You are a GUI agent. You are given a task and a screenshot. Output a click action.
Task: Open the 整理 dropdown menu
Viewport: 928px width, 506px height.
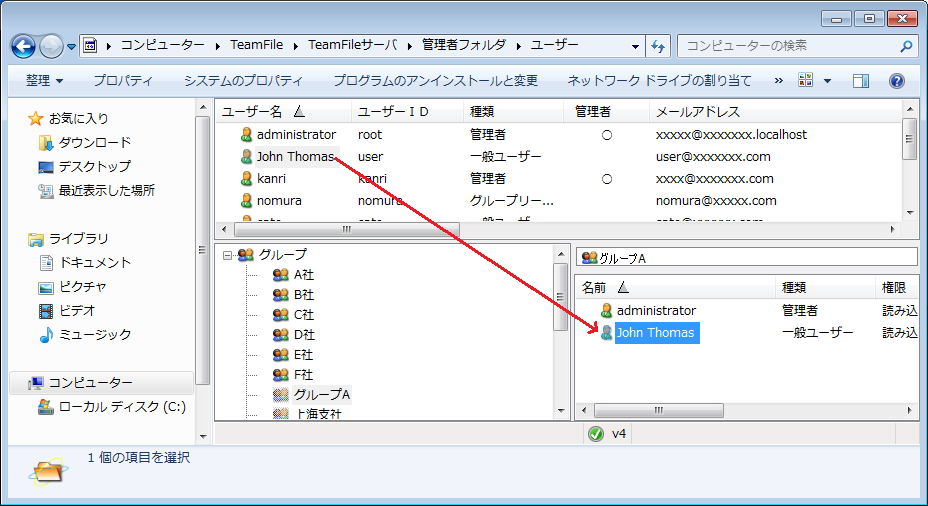pos(45,81)
